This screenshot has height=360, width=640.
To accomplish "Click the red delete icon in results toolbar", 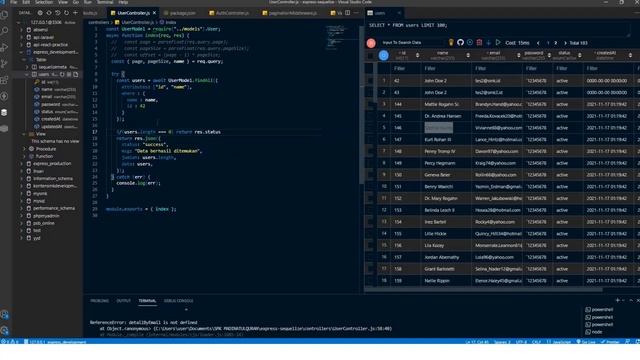I will 479,42.
